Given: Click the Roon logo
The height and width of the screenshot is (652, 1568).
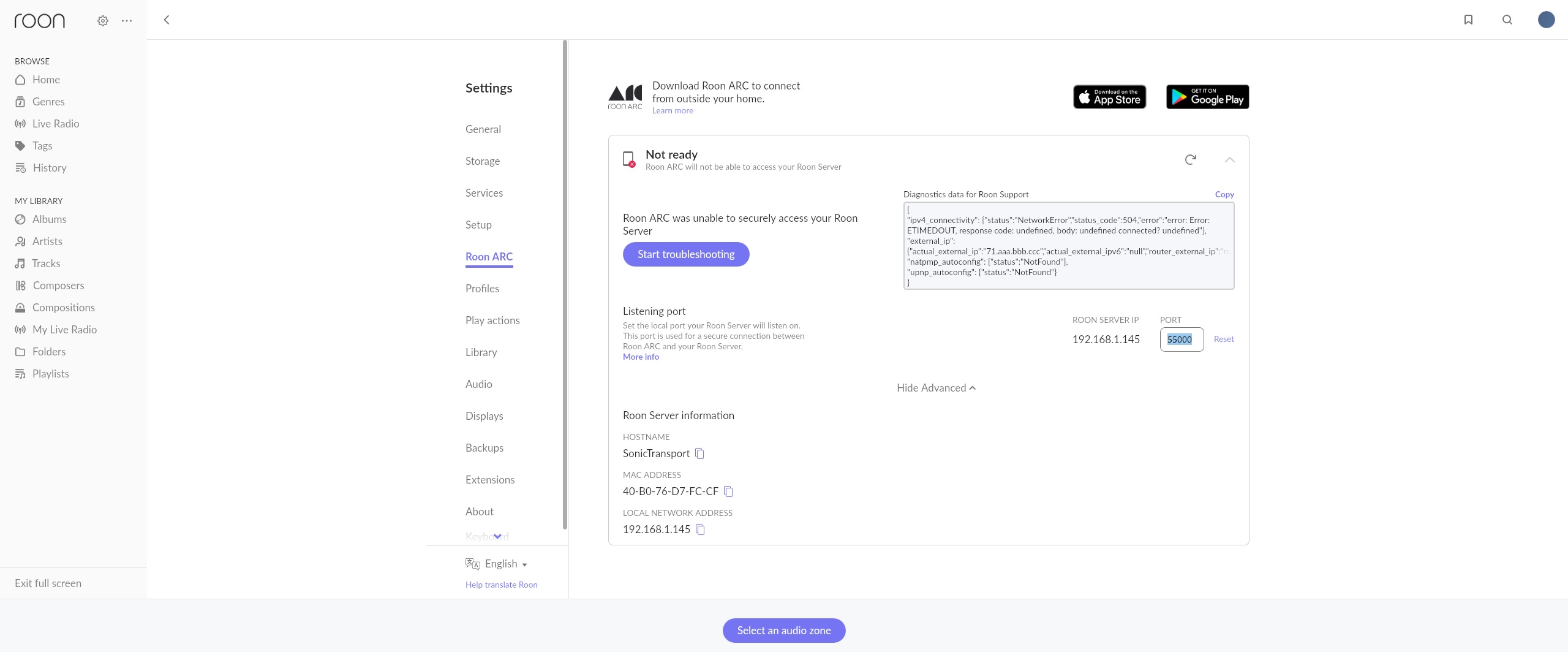Looking at the screenshot, I should (x=39, y=21).
